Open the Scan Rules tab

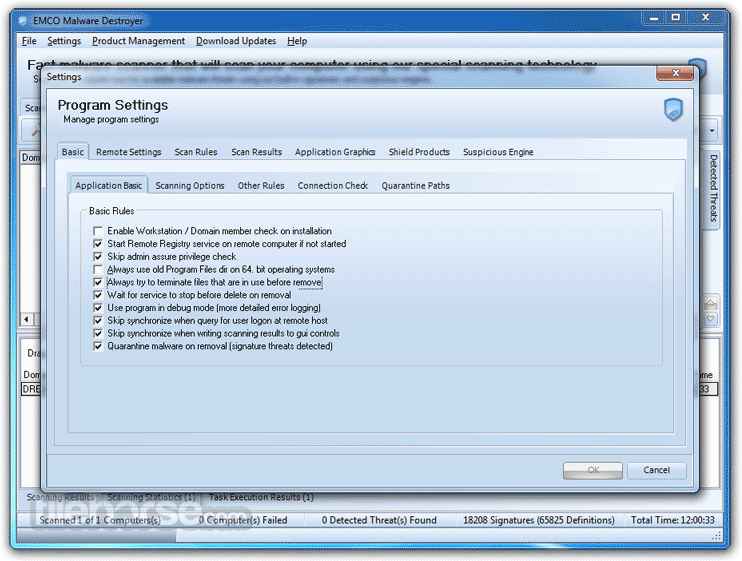(195, 152)
